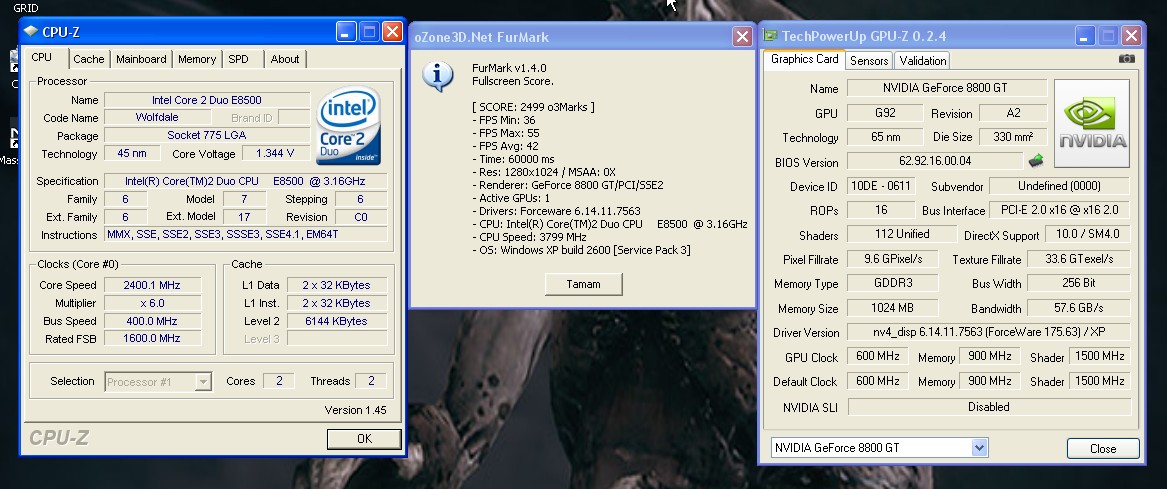Image resolution: width=1167 pixels, height=489 pixels.
Task: Click the GRID desktop shortcut label
Action: [x=26, y=8]
